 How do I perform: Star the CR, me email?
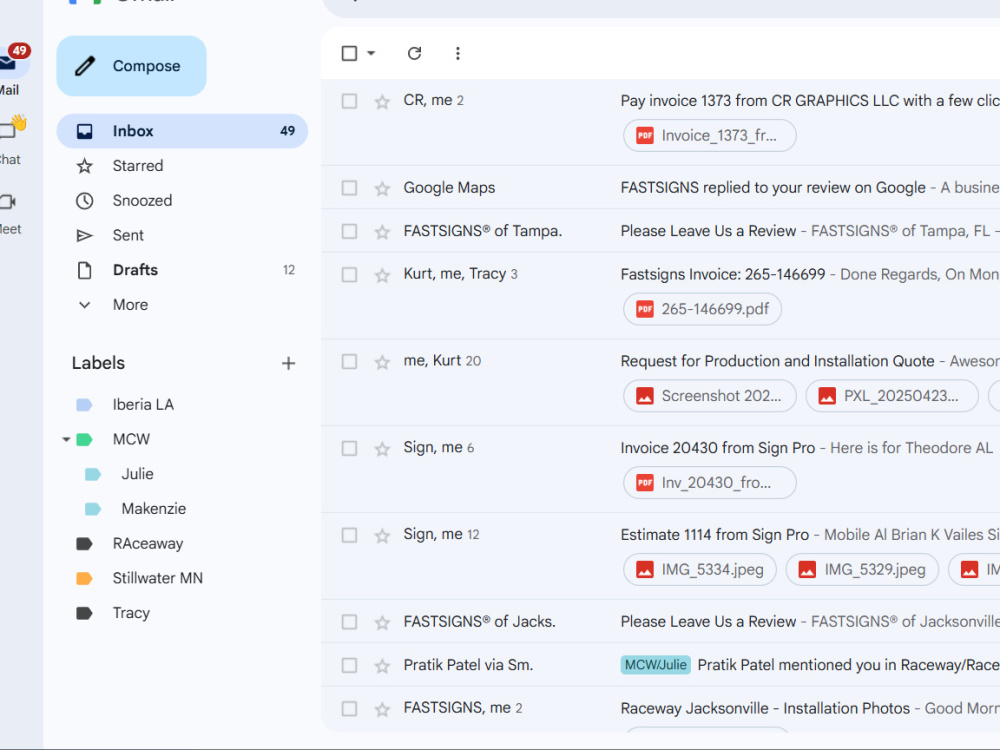click(x=382, y=101)
